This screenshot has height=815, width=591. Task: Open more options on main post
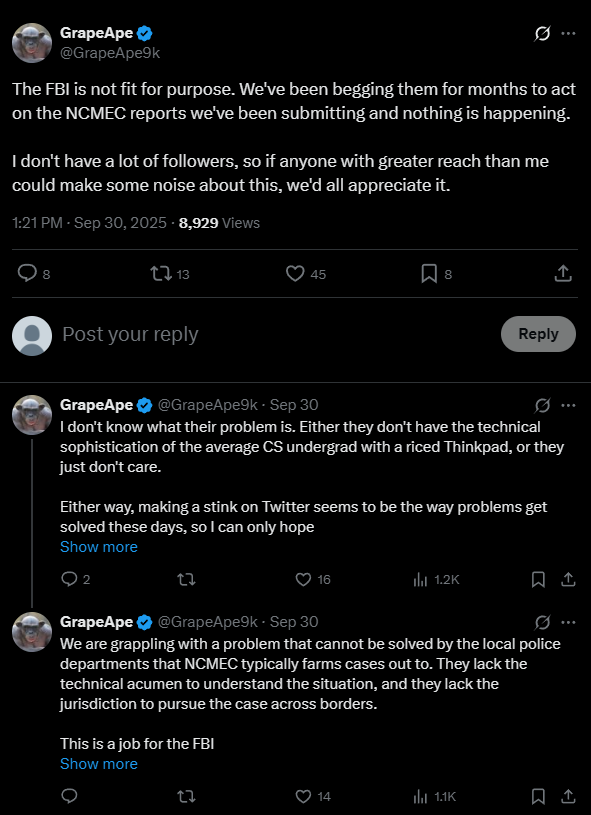click(568, 34)
